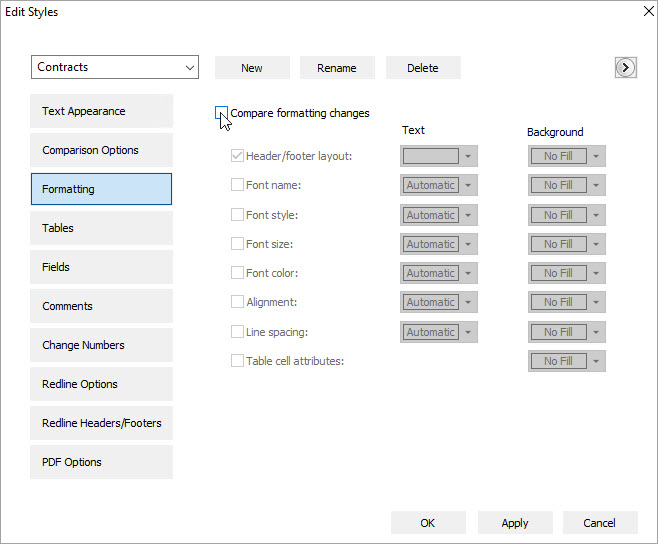Click Header/footer layout No Fill swatch
Image resolution: width=658 pixels, height=544 pixels.
coord(559,156)
